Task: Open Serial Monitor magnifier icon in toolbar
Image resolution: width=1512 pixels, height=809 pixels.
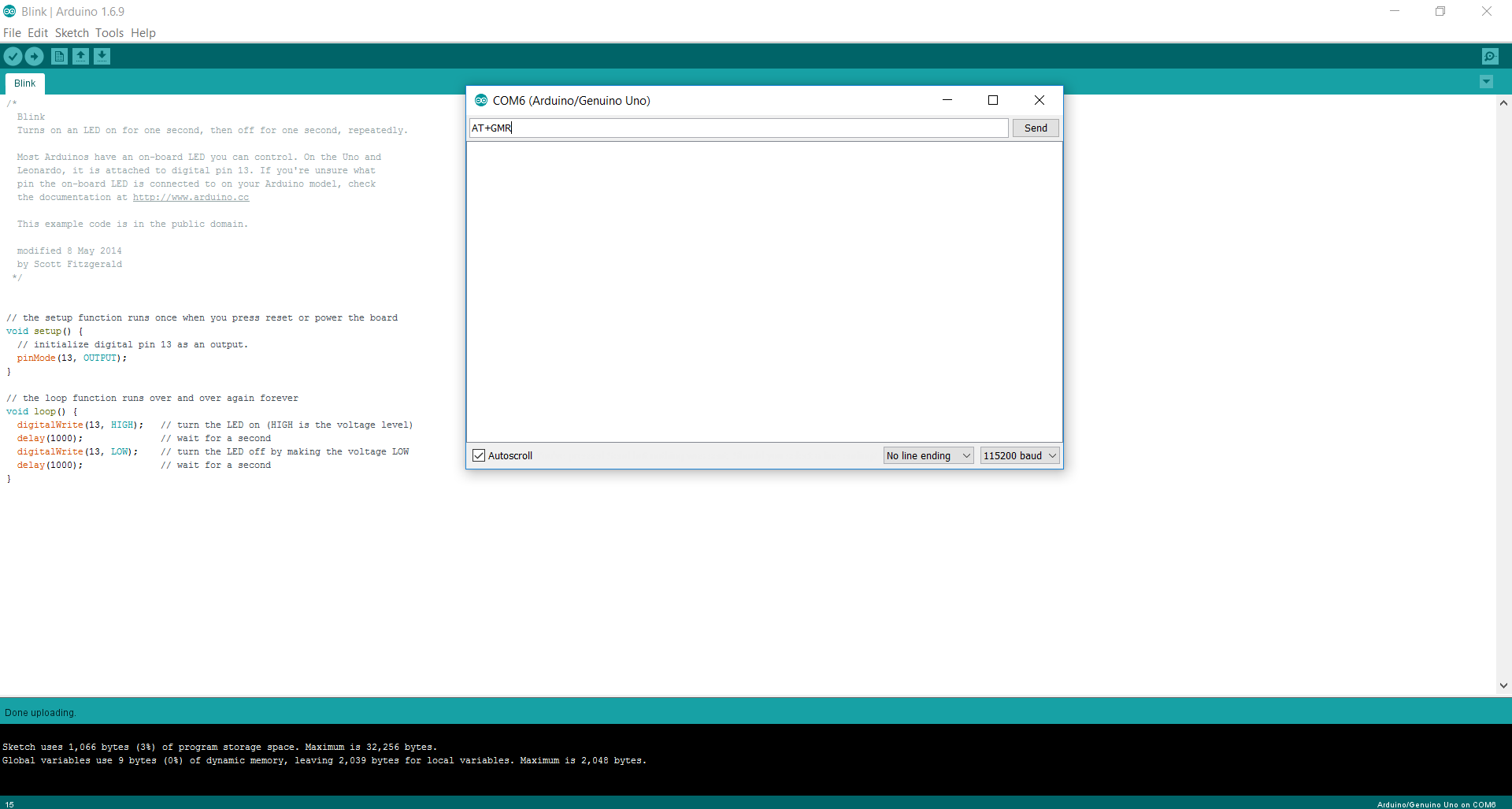Action: pyautogui.click(x=1489, y=56)
